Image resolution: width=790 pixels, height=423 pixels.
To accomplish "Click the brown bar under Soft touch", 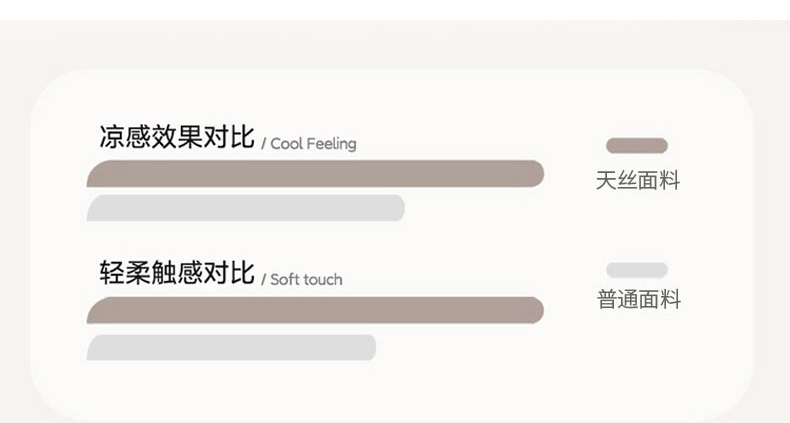I will [x=315, y=310].
